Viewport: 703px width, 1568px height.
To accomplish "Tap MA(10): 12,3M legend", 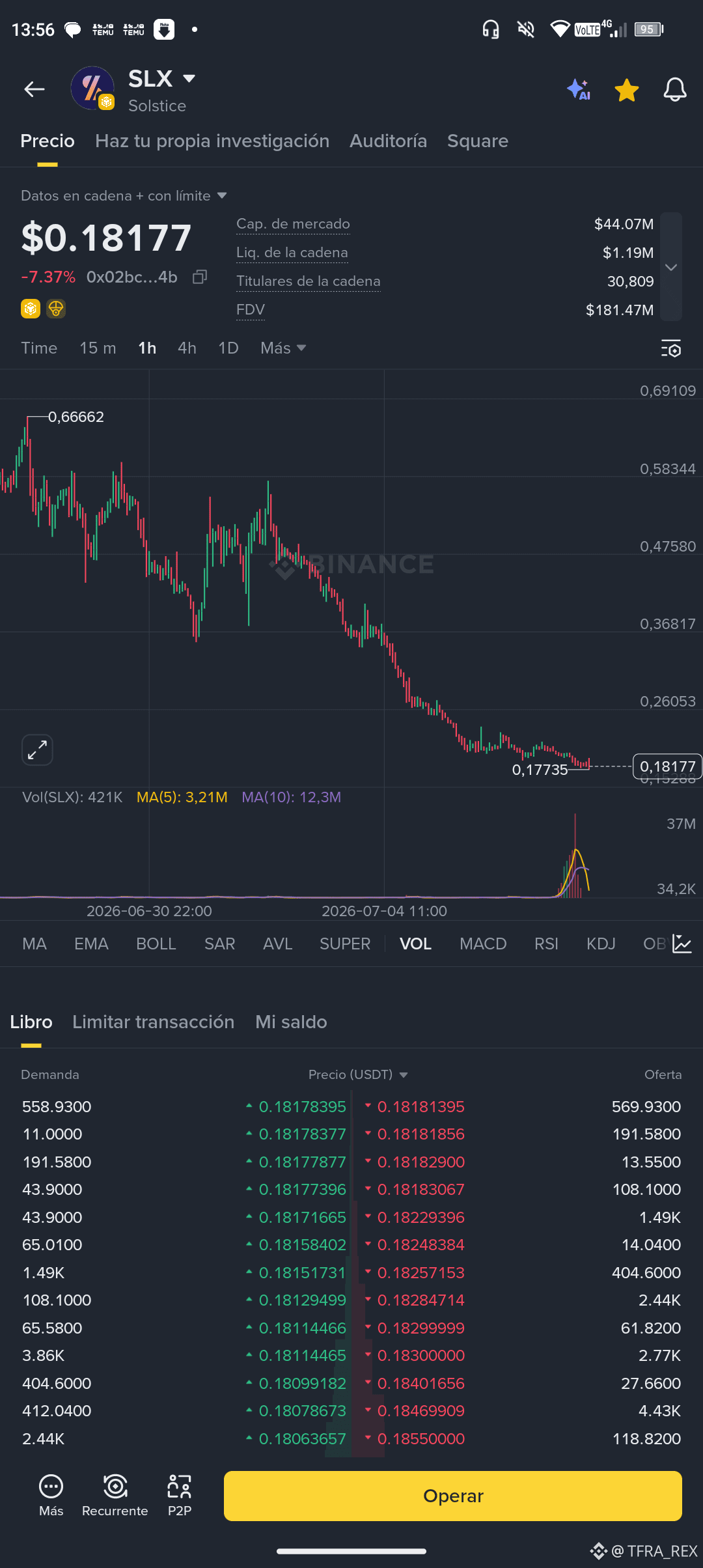I will (x=292, y=797).
